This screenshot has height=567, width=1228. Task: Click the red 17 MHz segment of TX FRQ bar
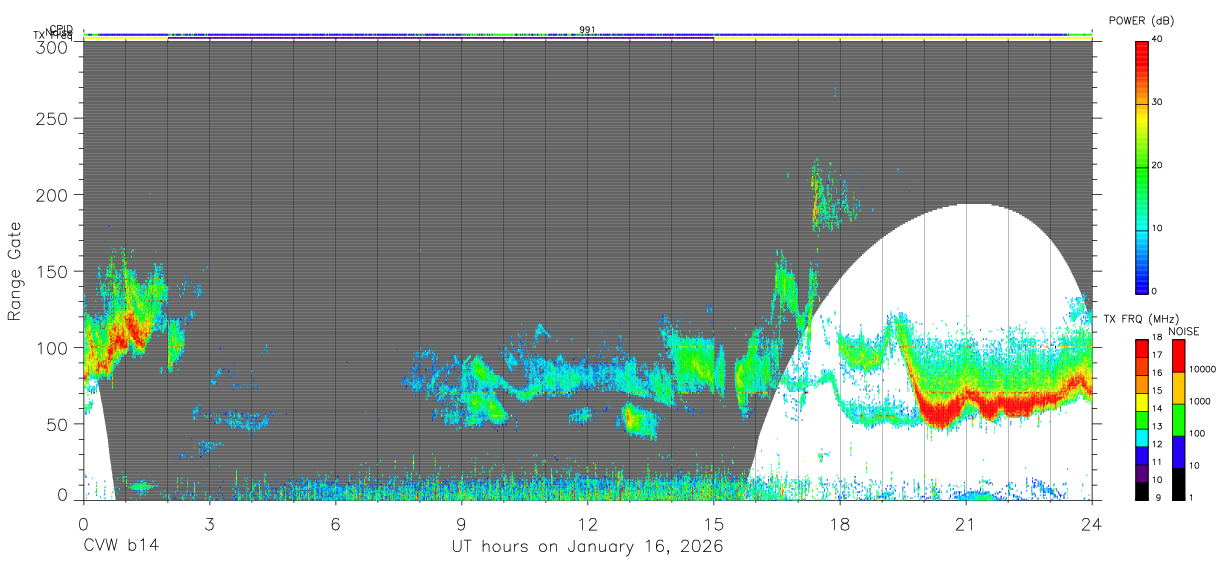point(1141,349)
